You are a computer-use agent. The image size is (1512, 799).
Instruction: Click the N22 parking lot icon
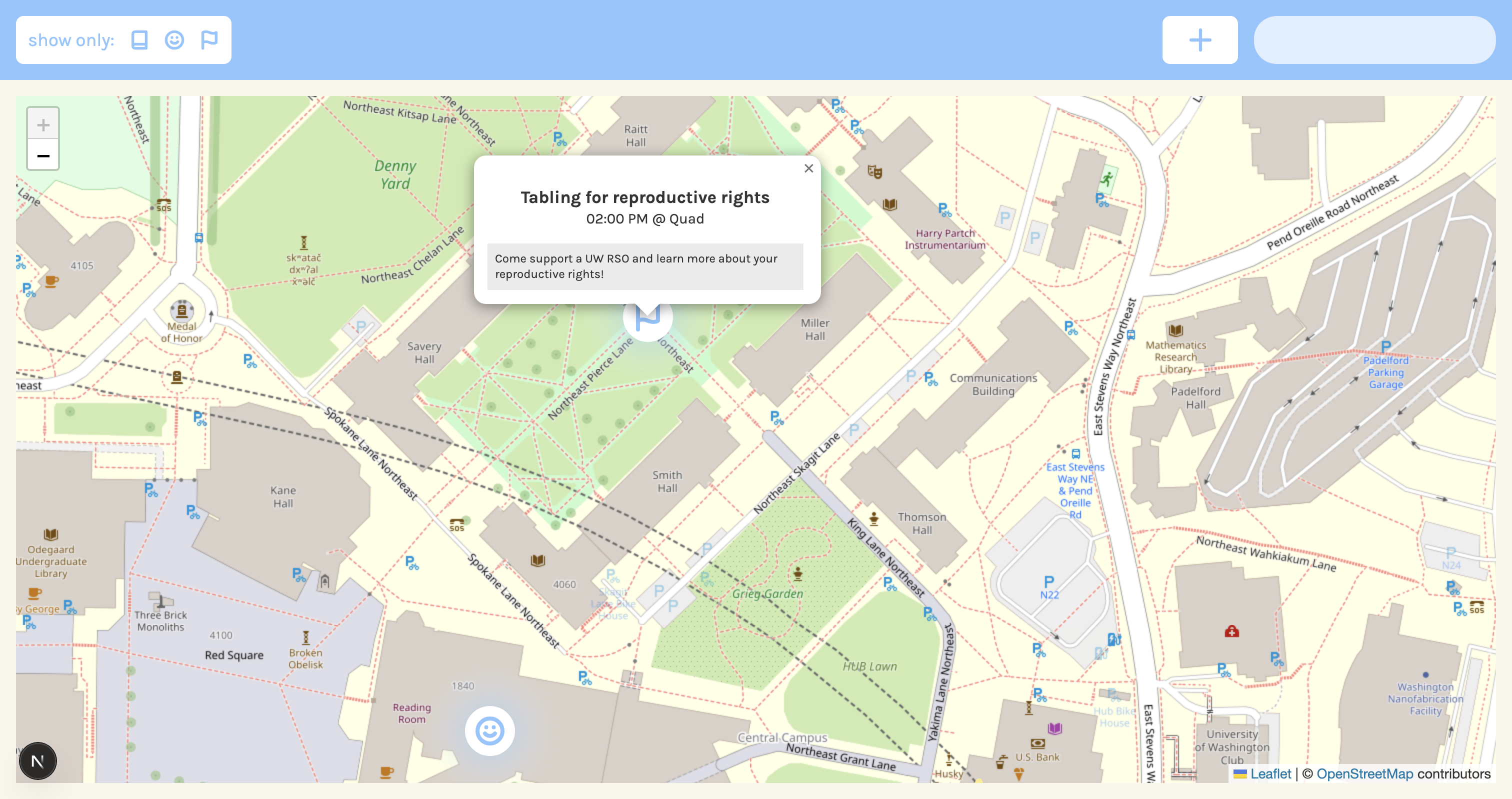(1048, 582)
